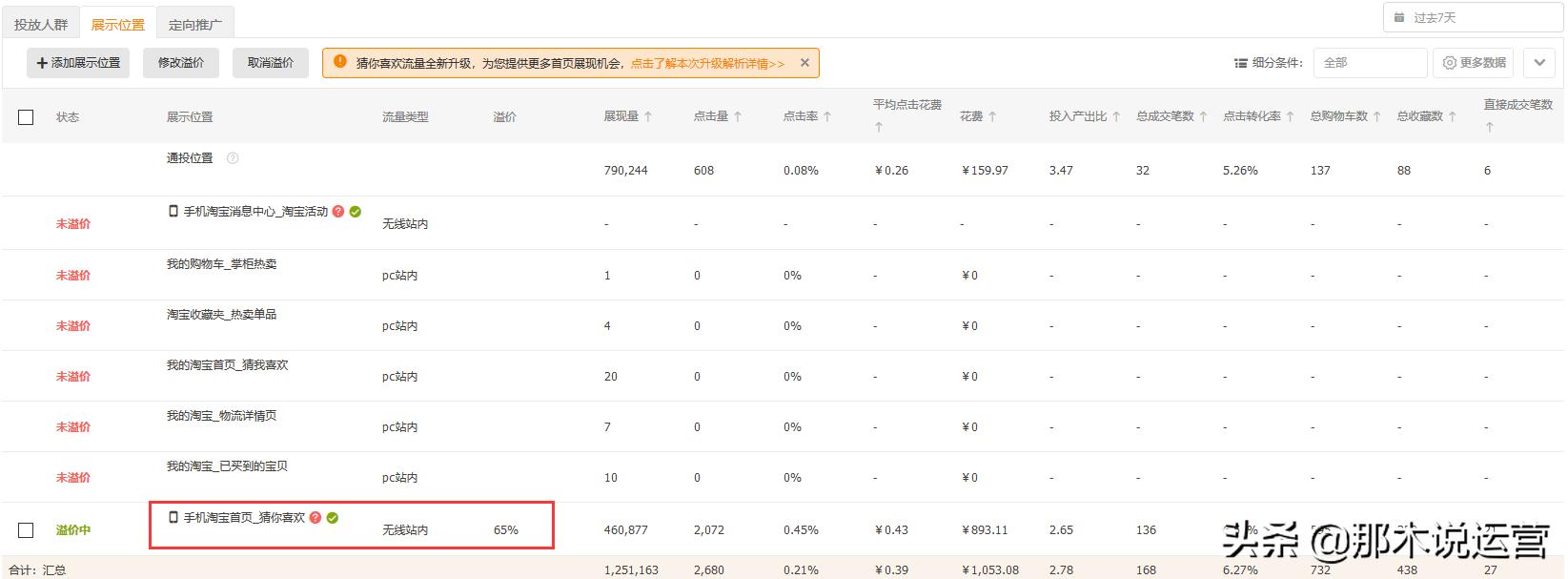
Task: Click the 我的淘宝首页_猜我喜欢 placement name
Action: (227, 365)
